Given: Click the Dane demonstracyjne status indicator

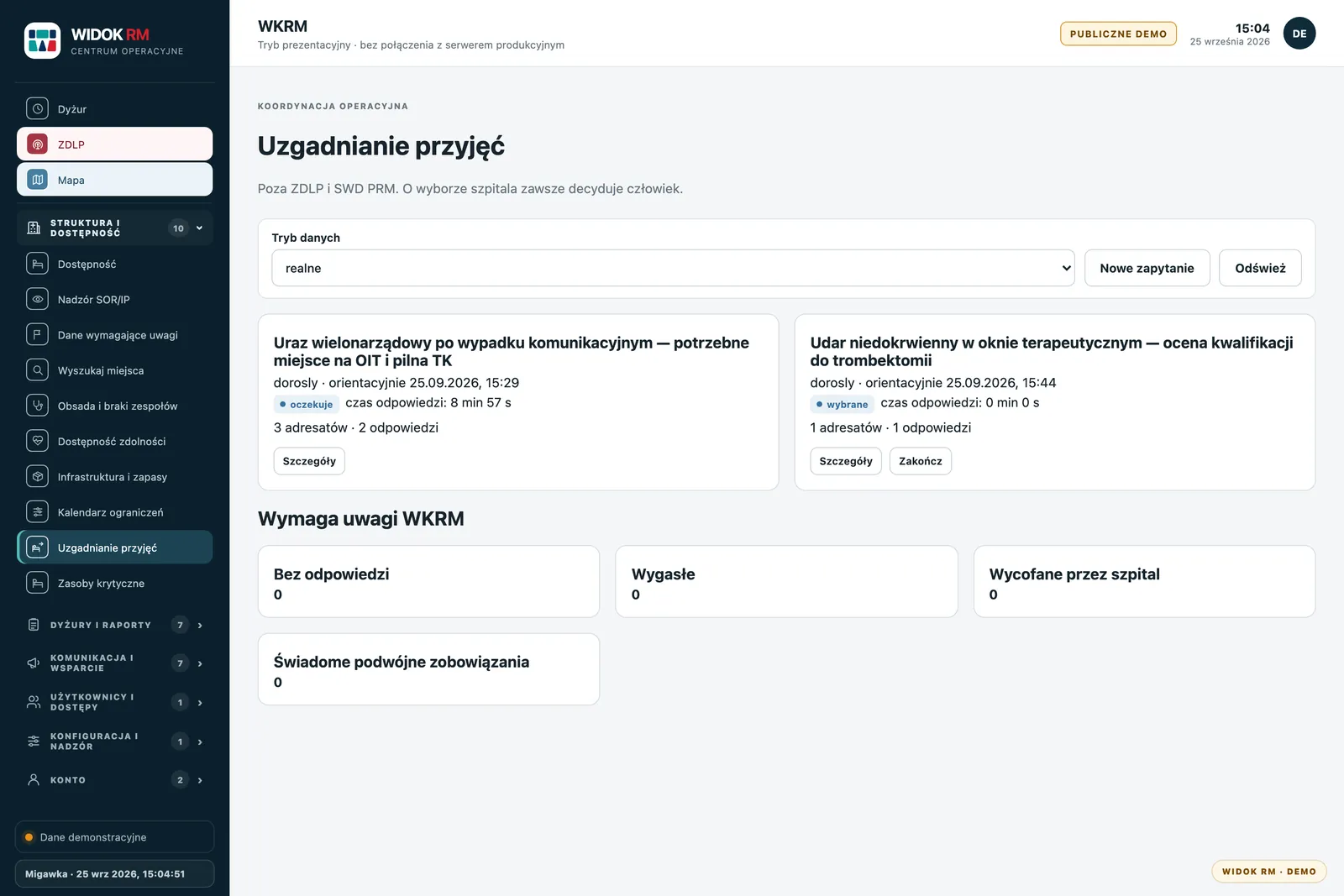Looking at the screenshot, I should 114,837.
